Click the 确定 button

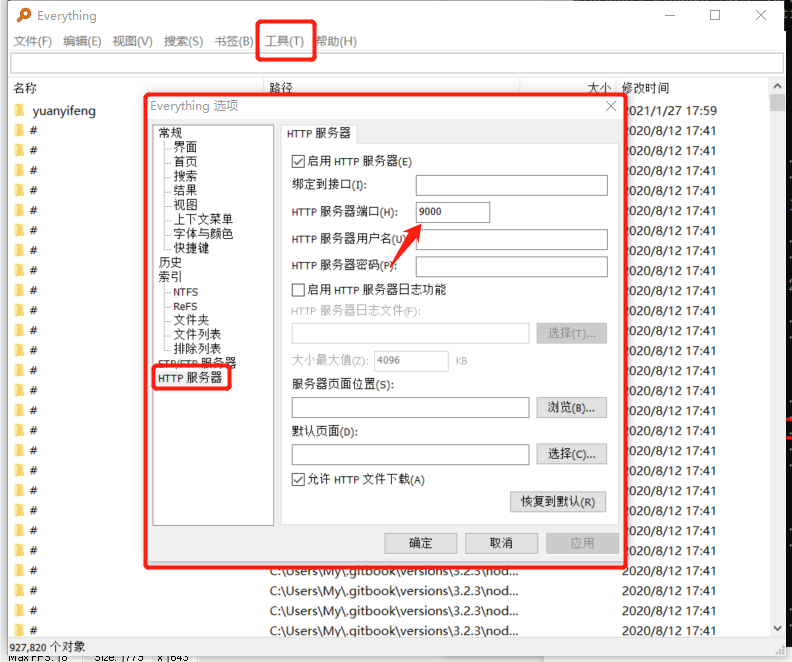(421, 543)
